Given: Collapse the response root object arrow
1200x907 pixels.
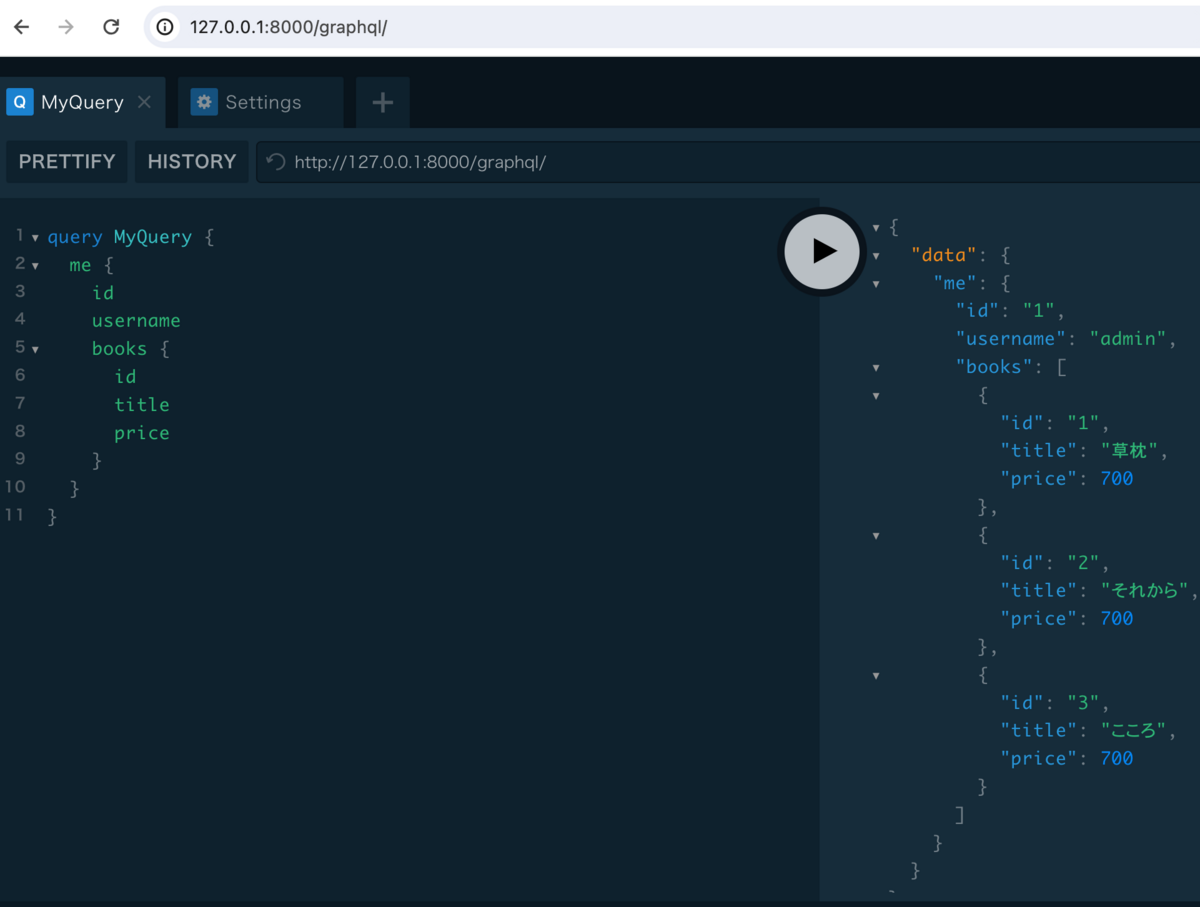Looking at the screenshot, I should (877, 228).
